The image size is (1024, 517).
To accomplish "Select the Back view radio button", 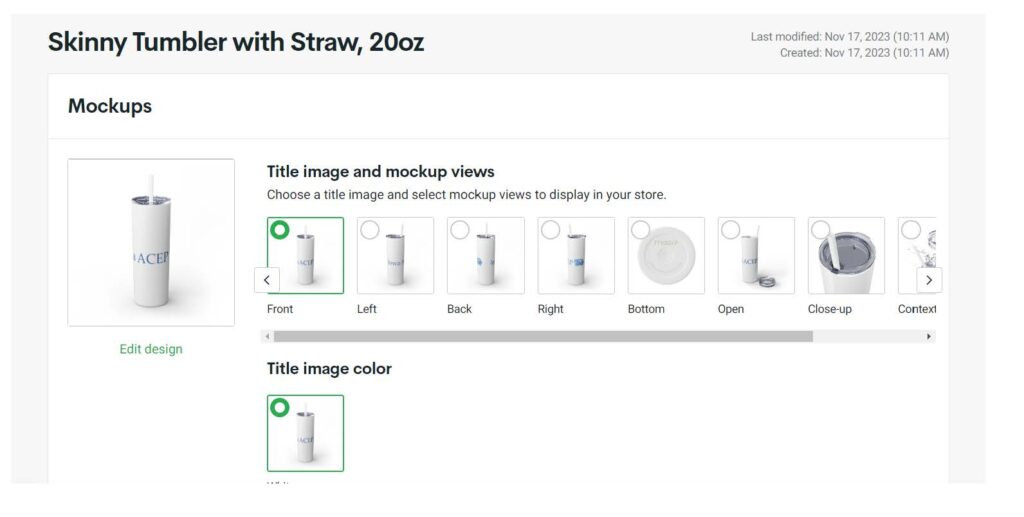I will (460, 230).
